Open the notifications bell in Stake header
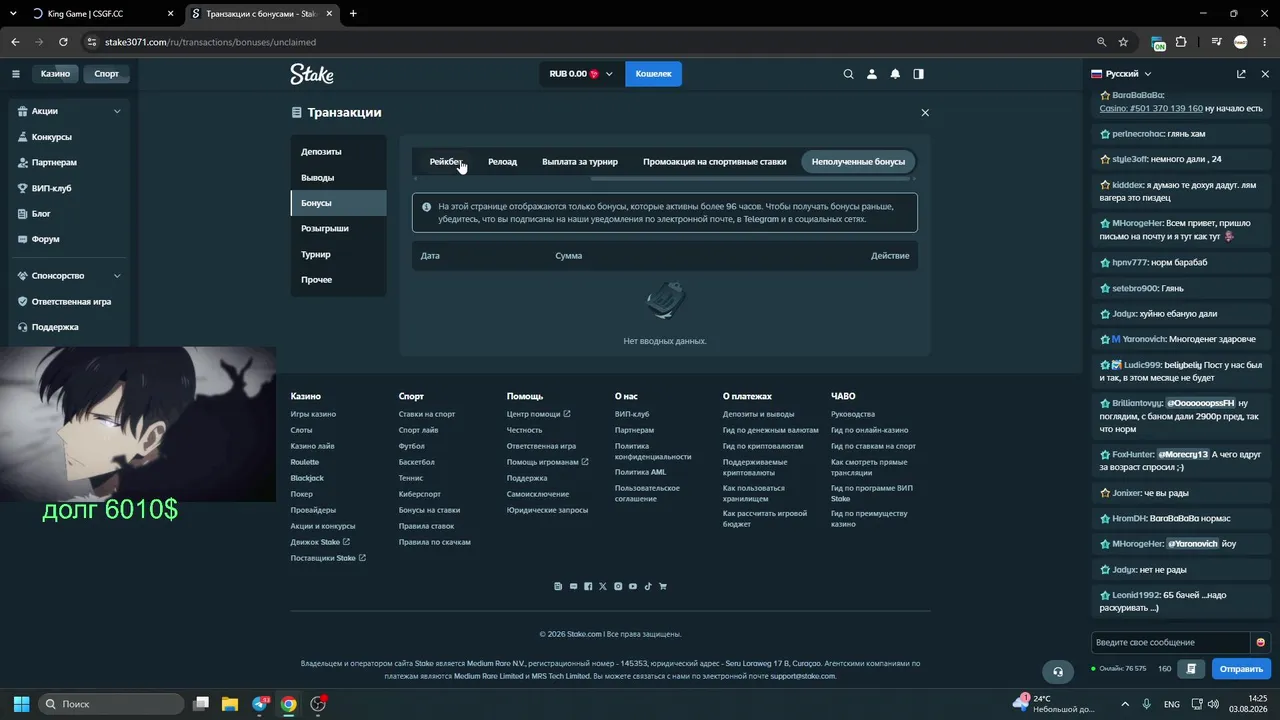The image size is (1280, 720). point(895,74)
